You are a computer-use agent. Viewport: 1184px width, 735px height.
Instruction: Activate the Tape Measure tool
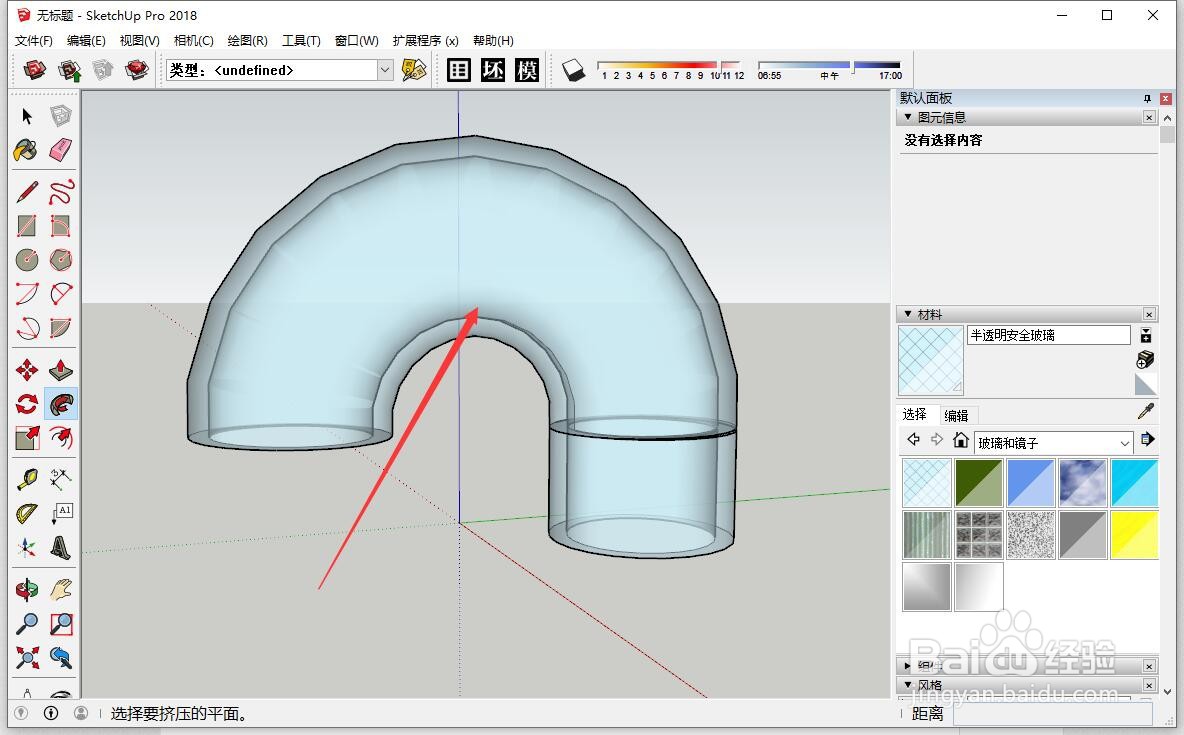coord(27,477)
